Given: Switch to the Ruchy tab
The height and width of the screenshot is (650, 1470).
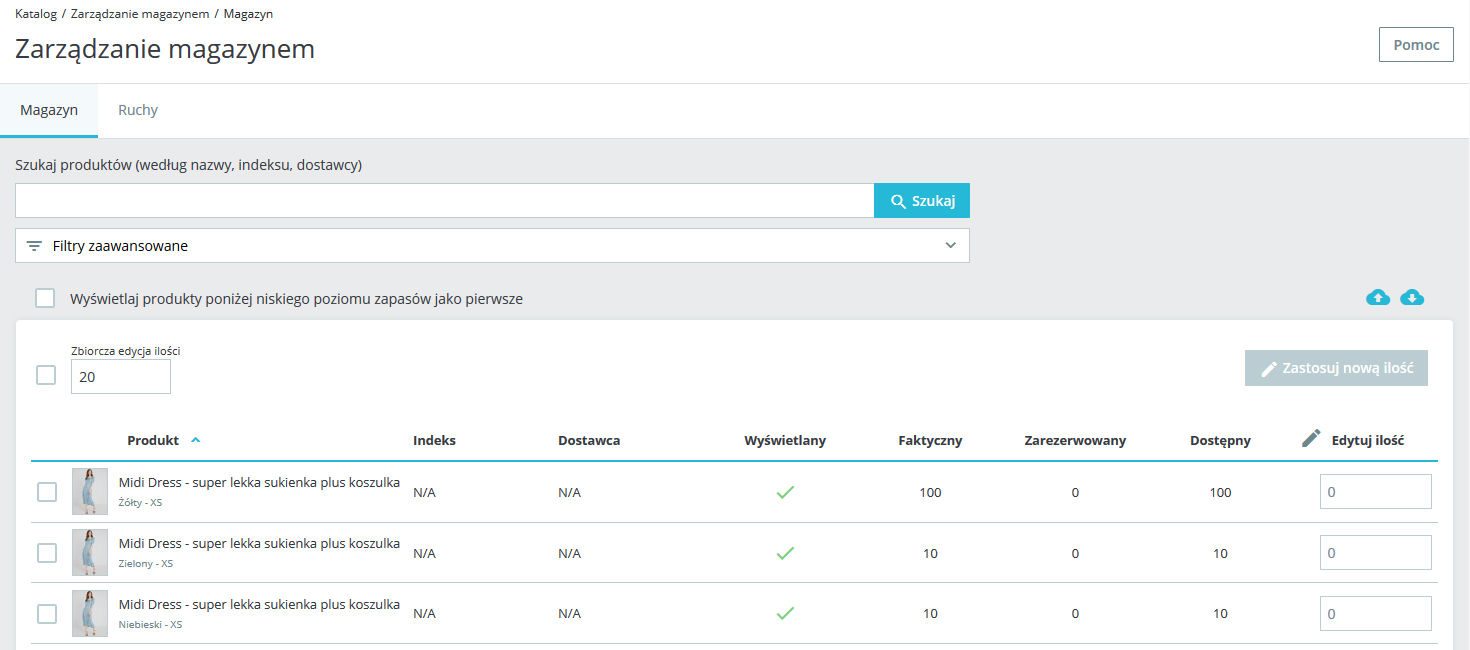Looking at the screenshot, I should (138, 110).
